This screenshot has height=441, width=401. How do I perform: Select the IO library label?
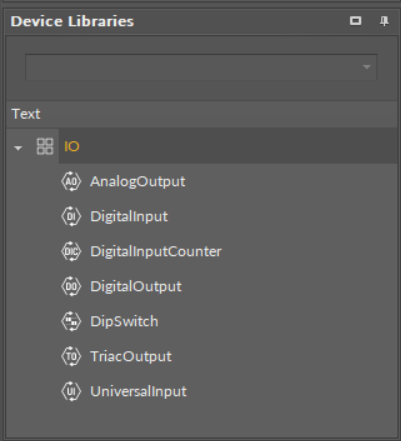click(x=72, y=146)
